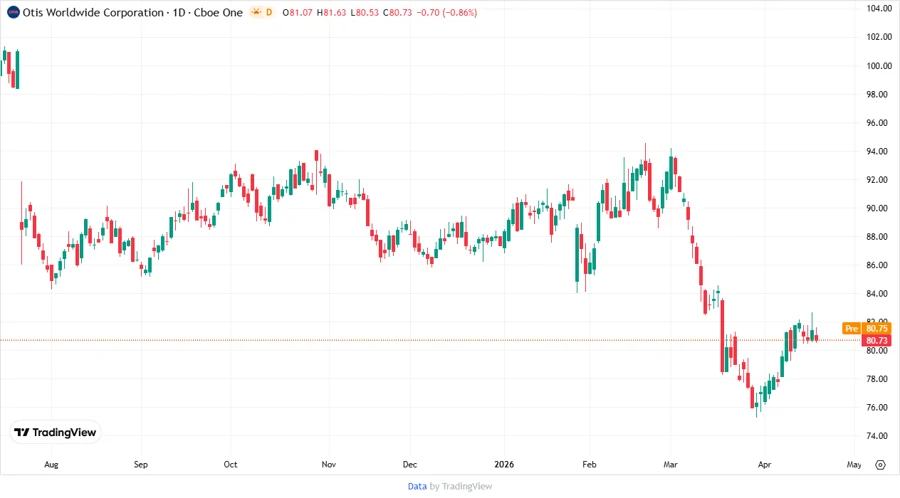
Task: Click the Dec label on the time axis
Action: 410,464
